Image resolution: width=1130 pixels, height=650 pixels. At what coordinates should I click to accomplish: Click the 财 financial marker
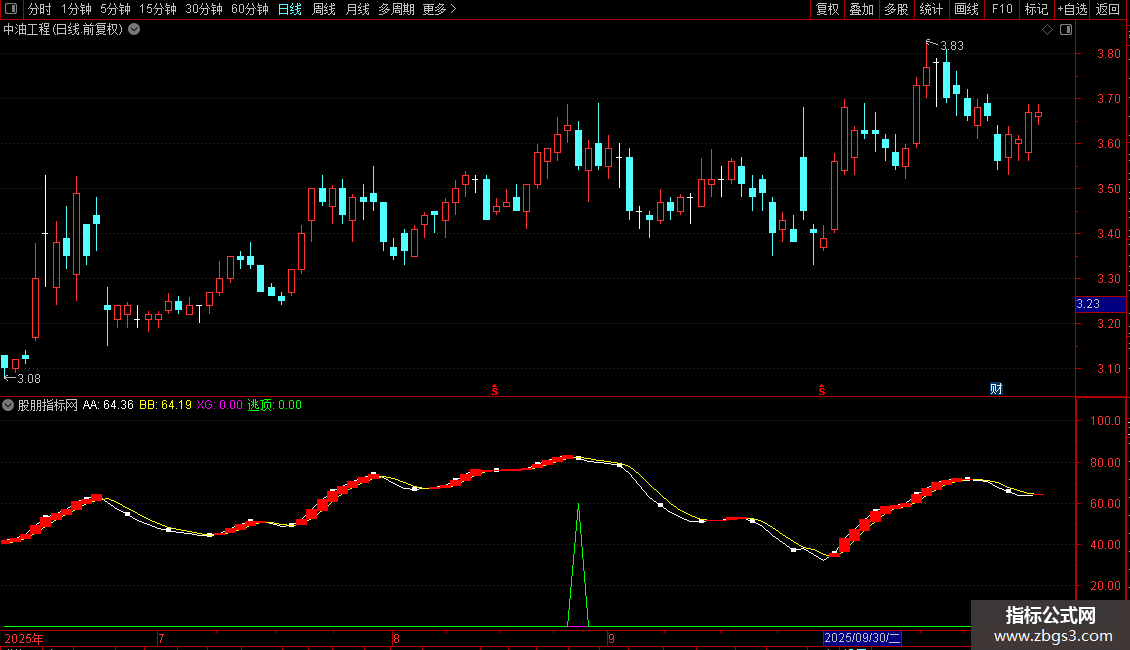[x=996, y=389]
